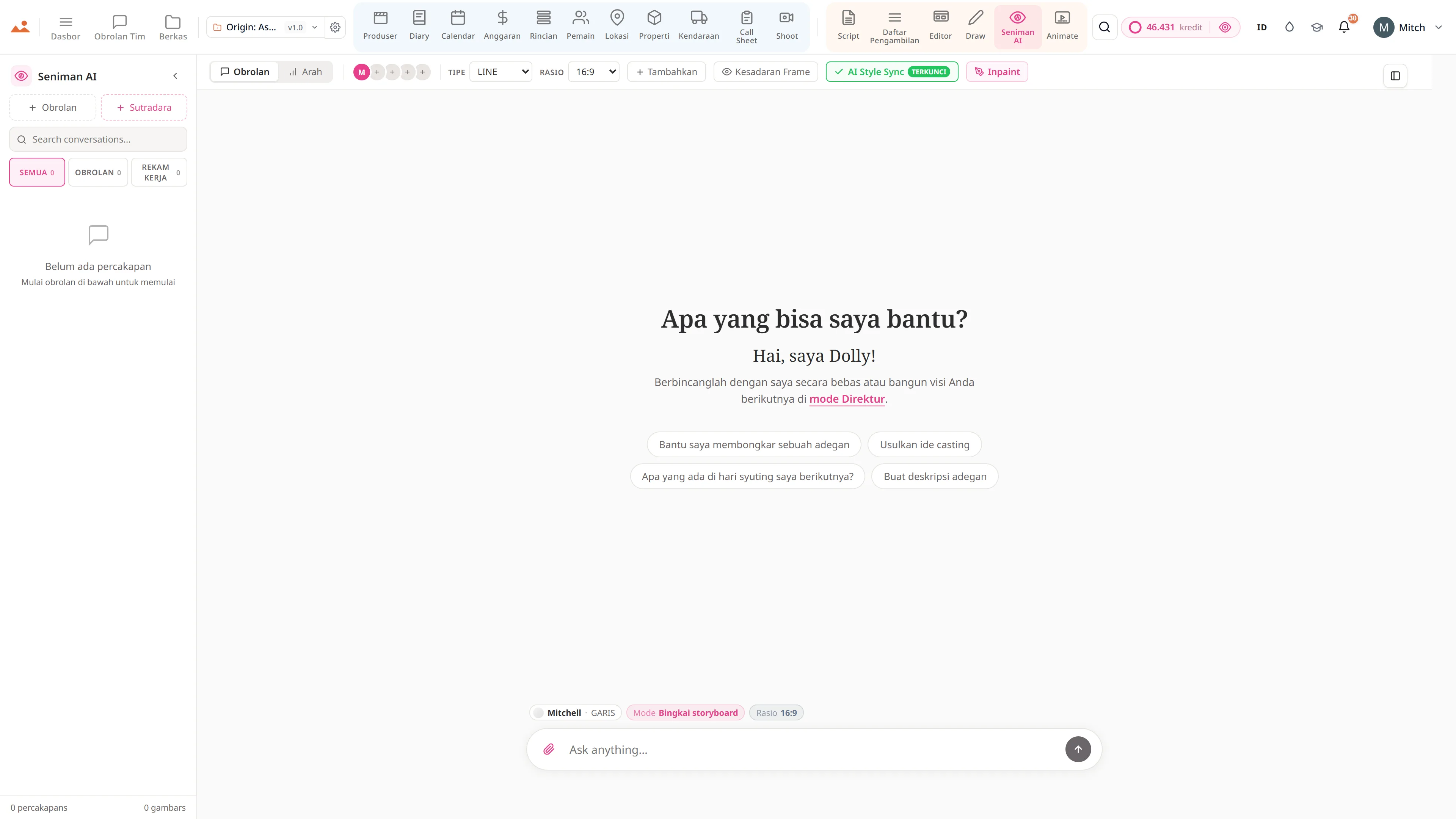This screenshot has width=1456, height=819.
Task: Click the Mitchell GARIS chip
Action: click(x=576, y=713)
